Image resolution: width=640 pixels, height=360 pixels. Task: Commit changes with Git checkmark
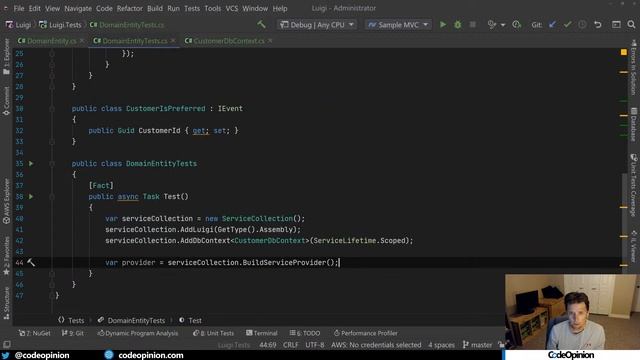tap(567, 24)
